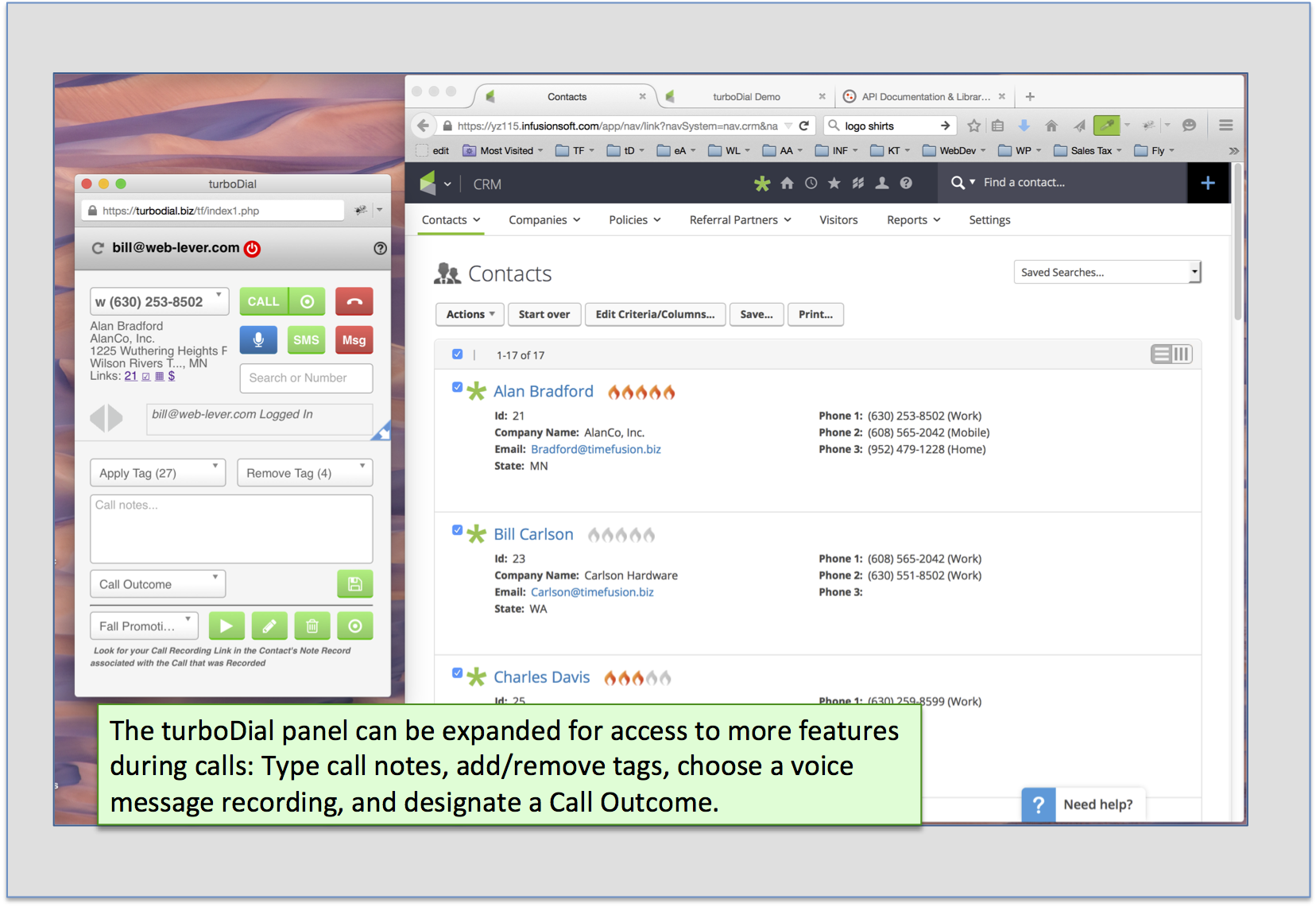Click the CRM favorites star icon

(x=834, y=184)
